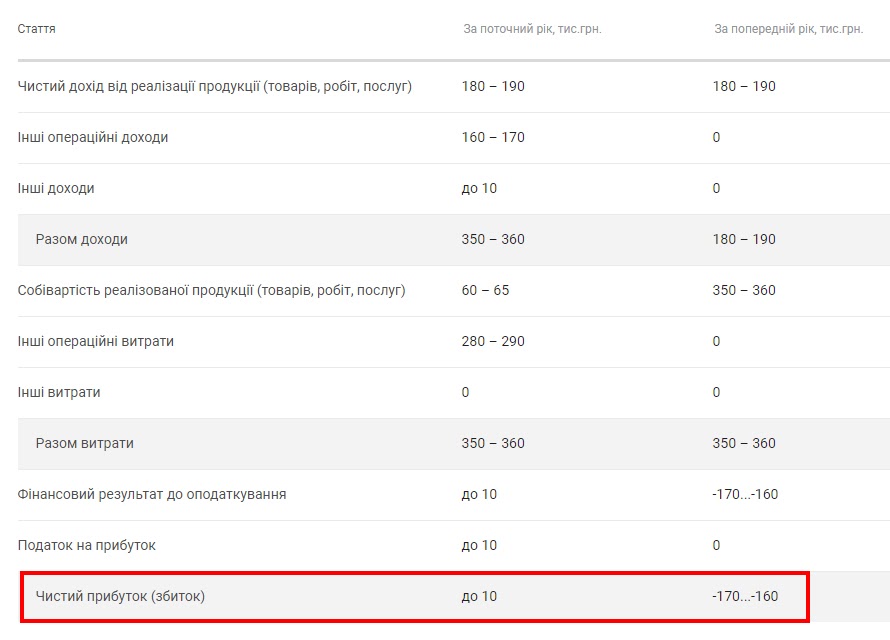
Task: Click previous-year value in "Чистий прибуток (збиток)" row
Action: click(745, 597)
